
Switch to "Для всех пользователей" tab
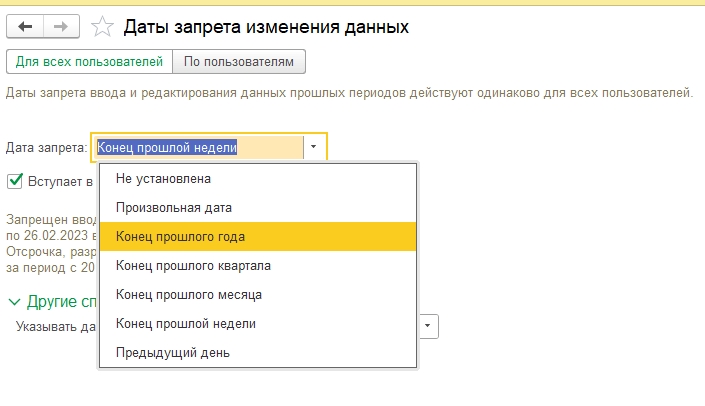pos(89,62)
